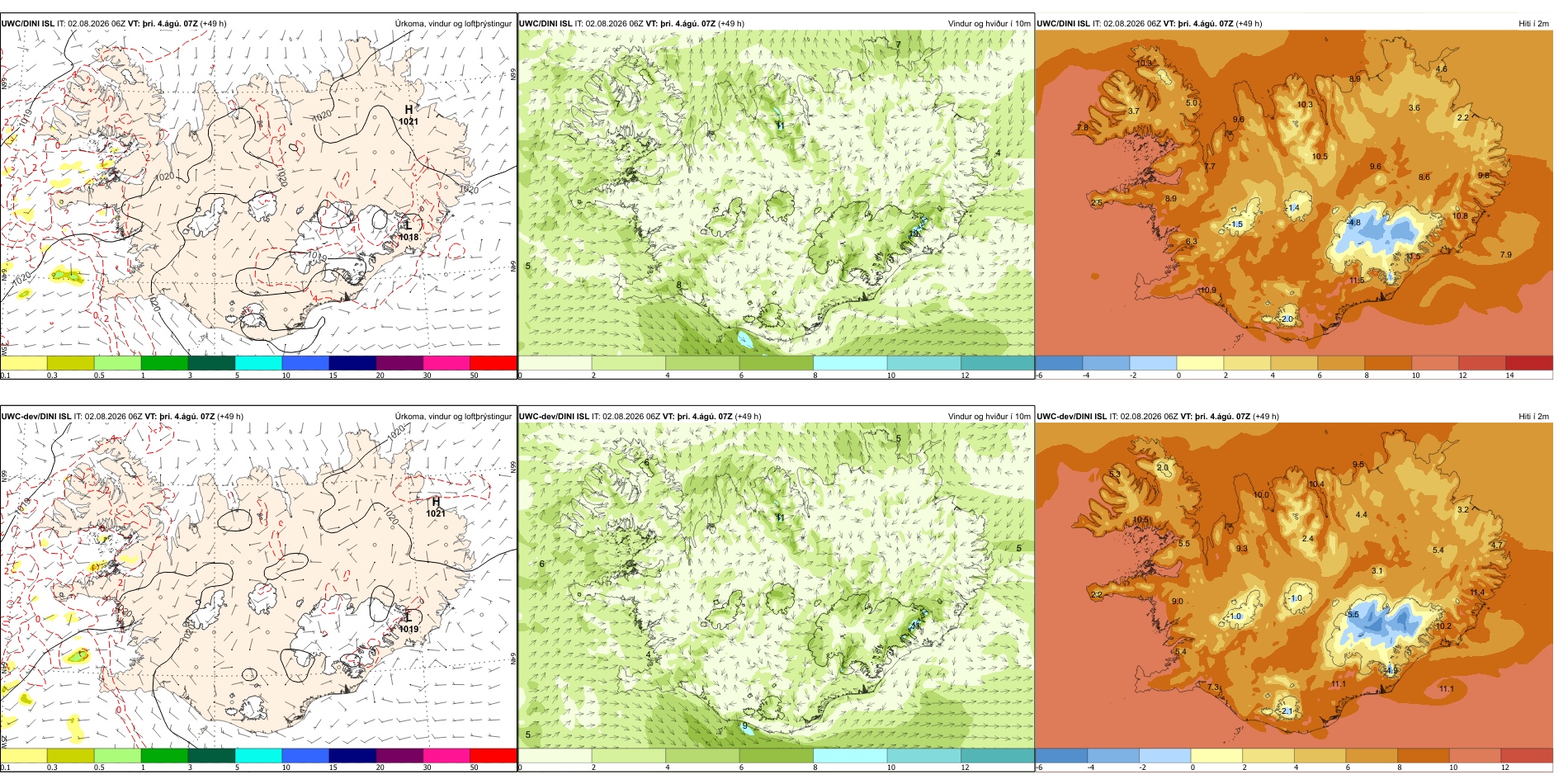Click the 3.7 Westfjords temperature on UWC map
This screenshot has width=1568, height=784.
click(1134, 111)
